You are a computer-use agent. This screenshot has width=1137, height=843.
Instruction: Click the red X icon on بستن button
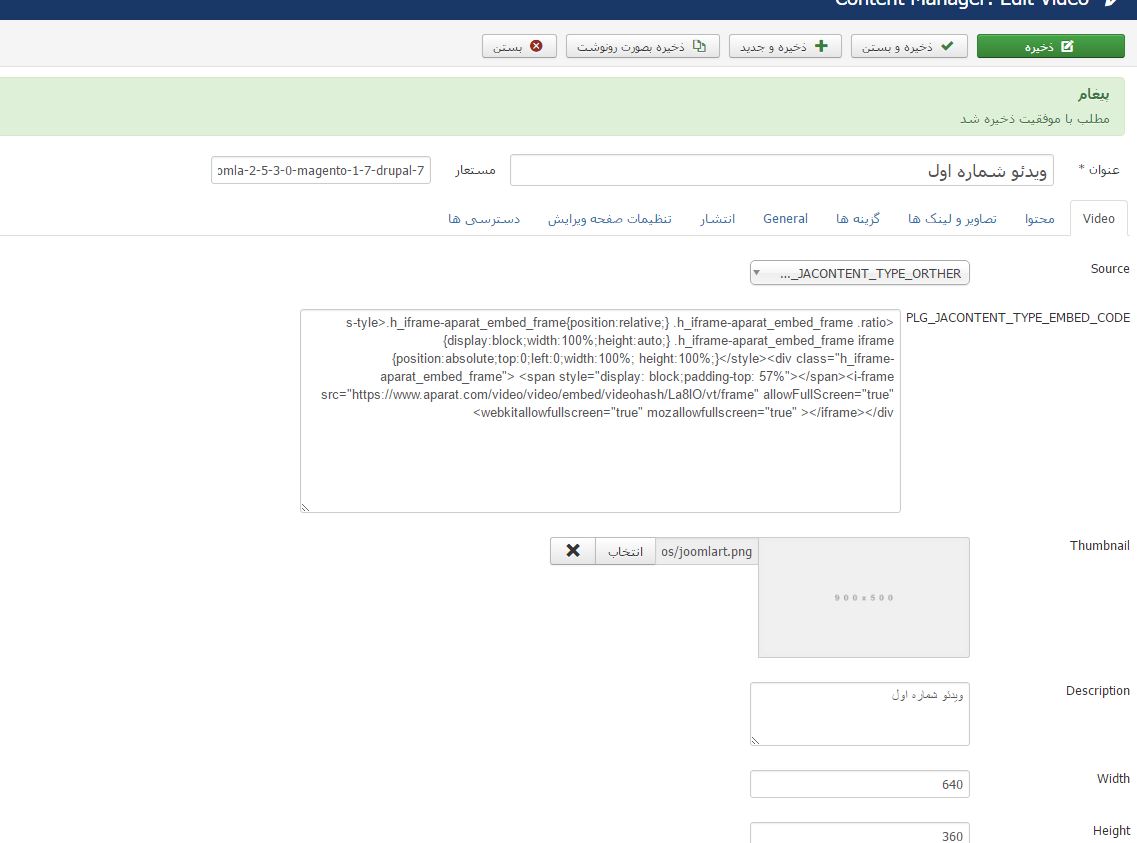point(537,46)
